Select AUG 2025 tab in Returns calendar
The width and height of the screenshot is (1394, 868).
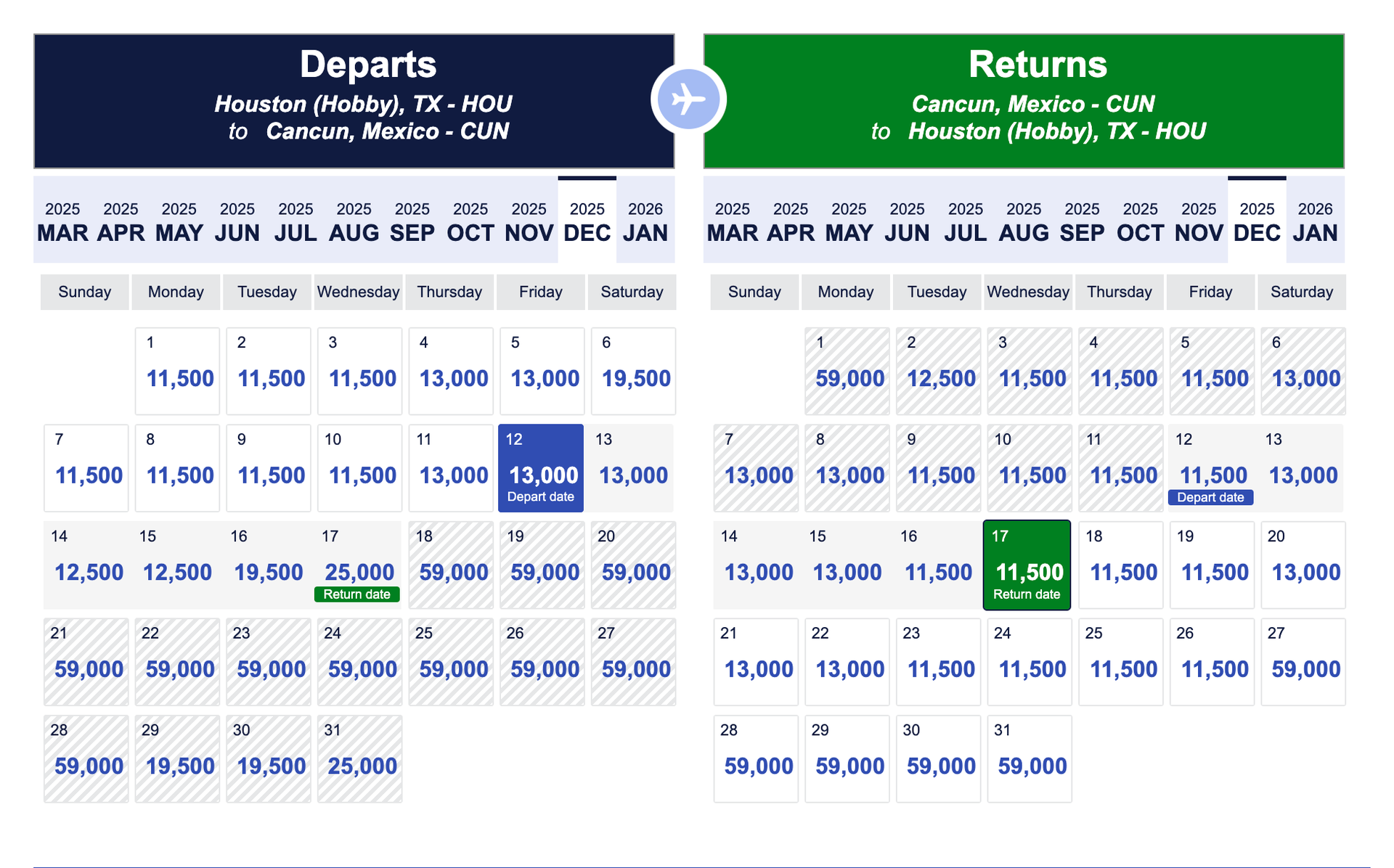coord(1024,221)
